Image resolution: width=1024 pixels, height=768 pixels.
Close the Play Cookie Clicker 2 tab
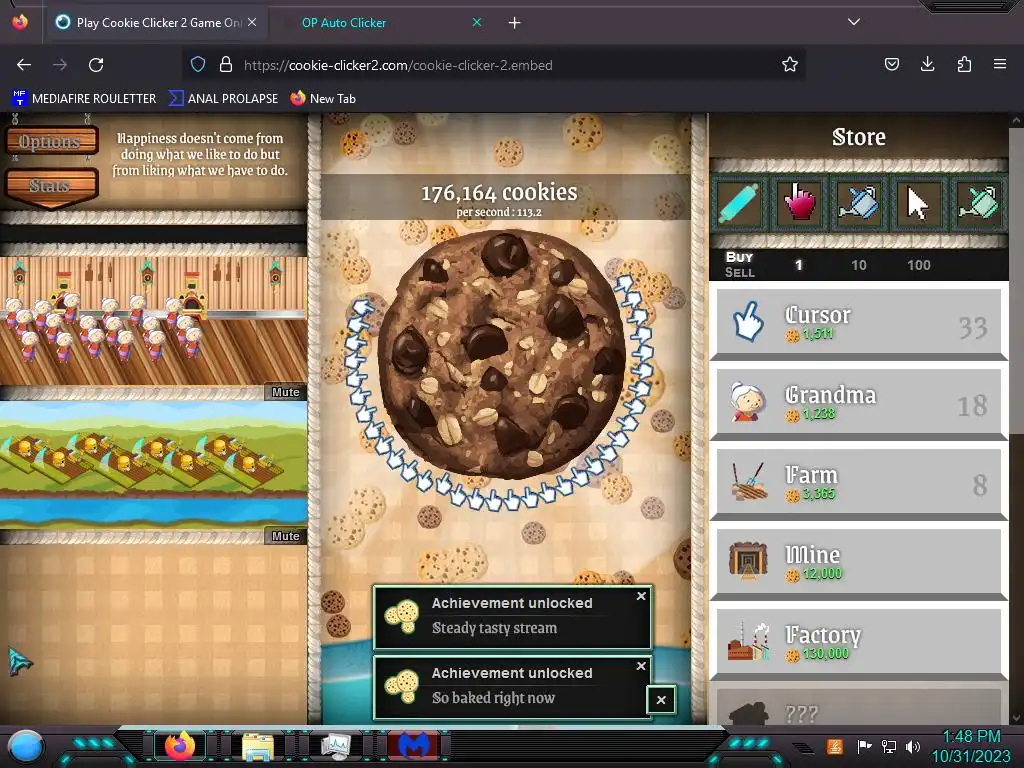click(252, 22)
